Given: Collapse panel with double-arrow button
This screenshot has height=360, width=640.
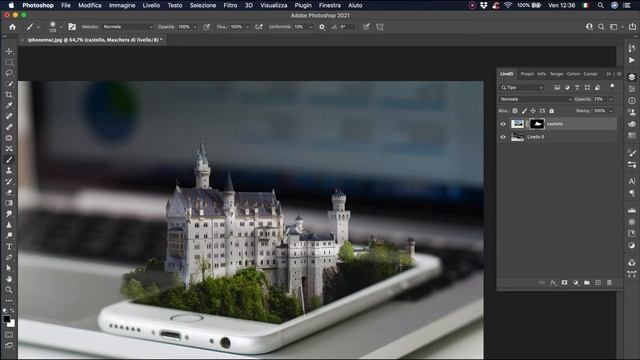Looking at the screenshot, I should (609, 74).
